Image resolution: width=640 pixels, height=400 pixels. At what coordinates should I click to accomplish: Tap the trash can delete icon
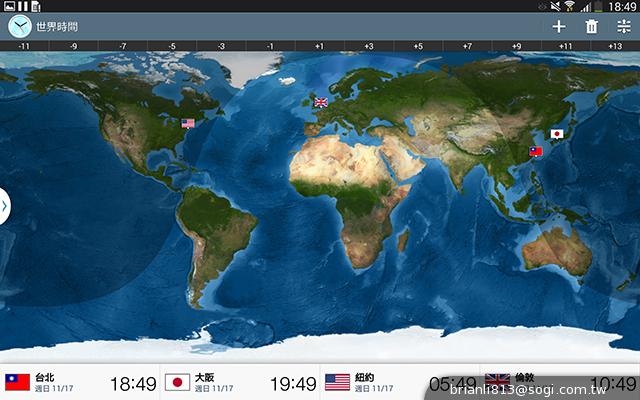click(x=591, y=27)
